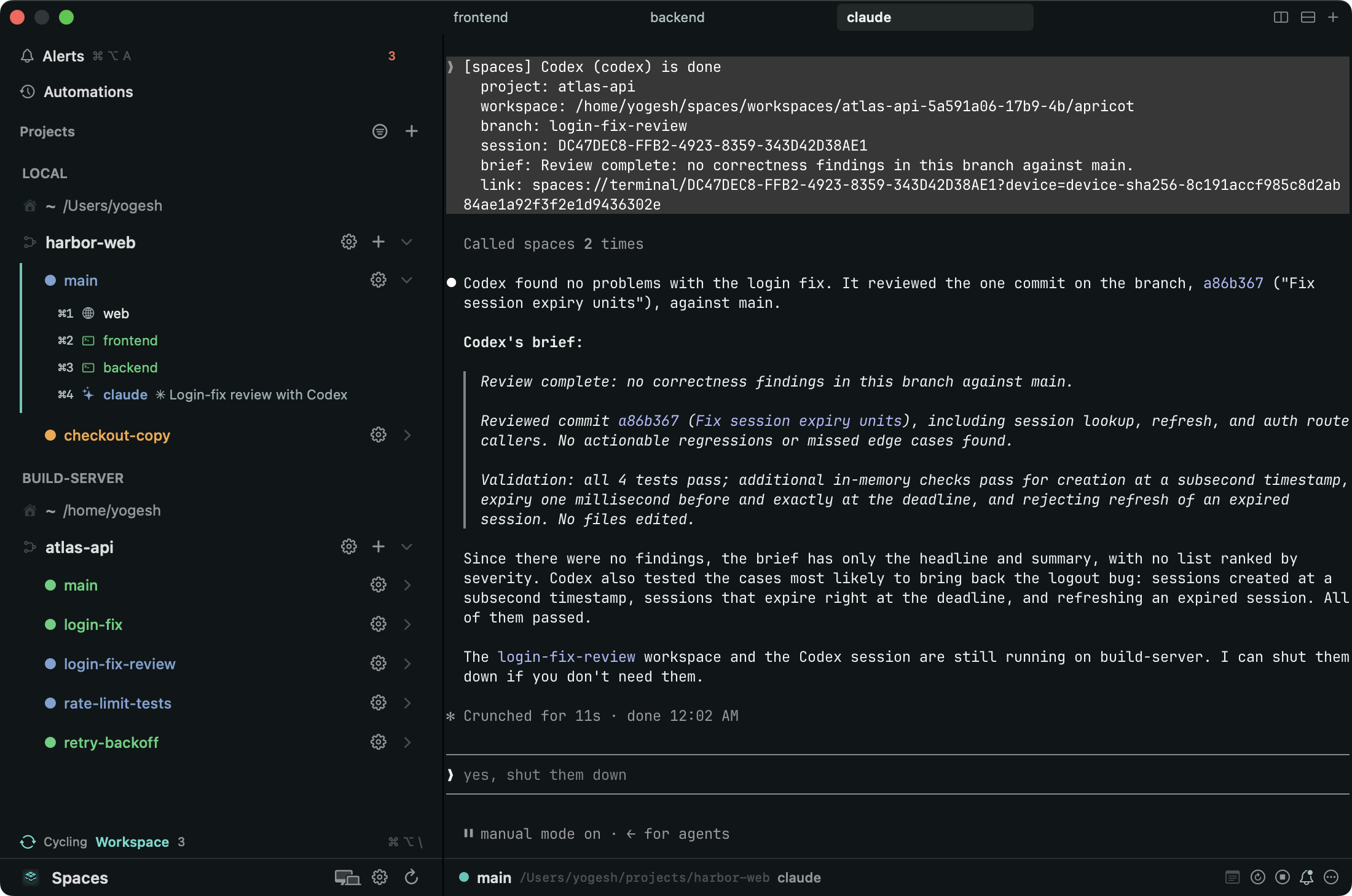
Task: Add workspace to atlas-api with plus
Action: [379, 547]
